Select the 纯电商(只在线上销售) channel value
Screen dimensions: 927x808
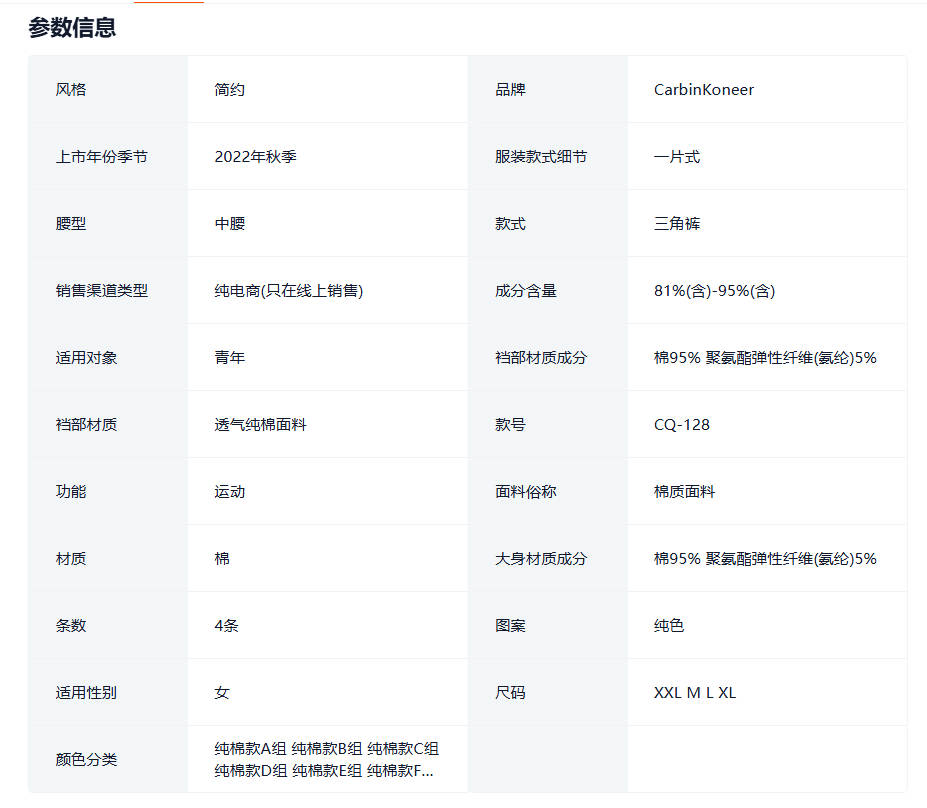pos(288,291)
